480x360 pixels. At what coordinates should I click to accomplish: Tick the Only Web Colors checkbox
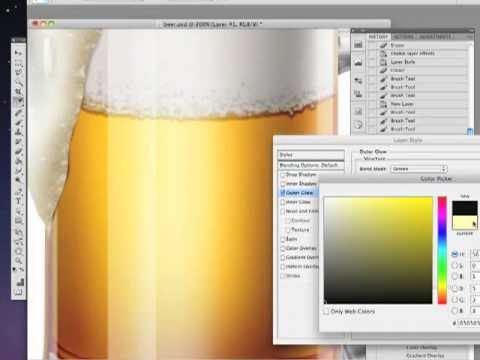(x=326, y=311)
